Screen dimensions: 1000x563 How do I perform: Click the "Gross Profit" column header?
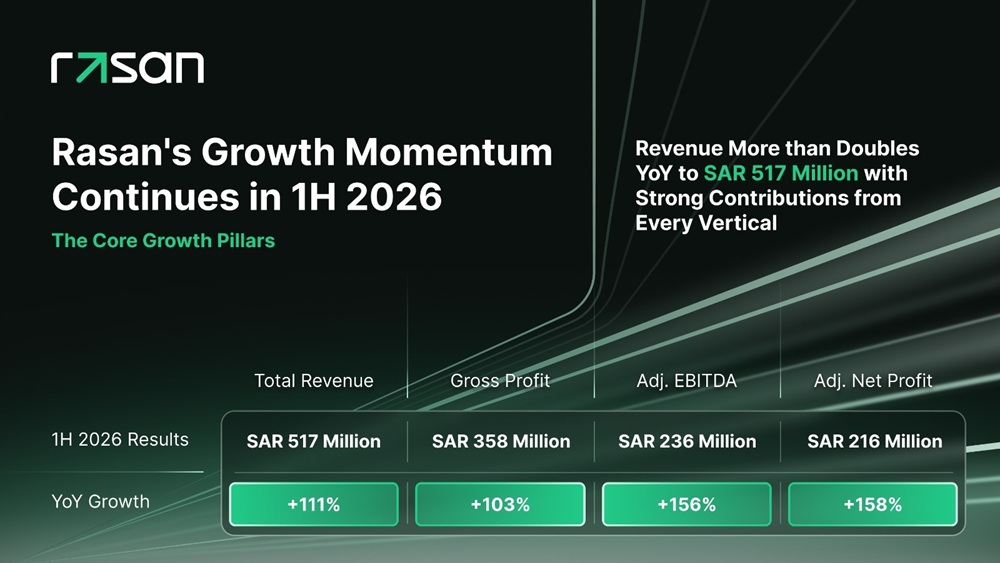(500, 381)
